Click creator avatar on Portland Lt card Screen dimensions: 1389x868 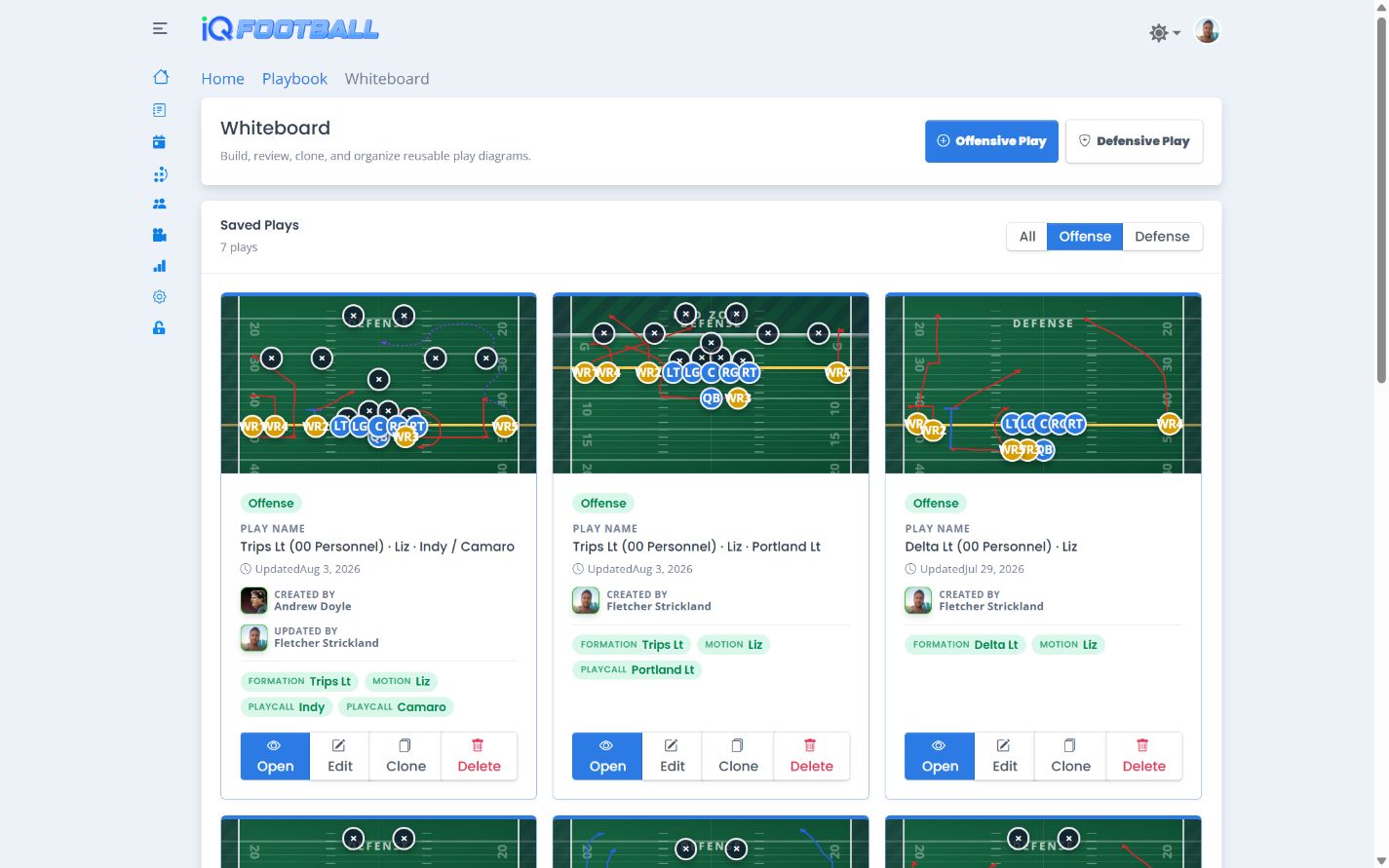pyautogui.click(x=586, y=600)
